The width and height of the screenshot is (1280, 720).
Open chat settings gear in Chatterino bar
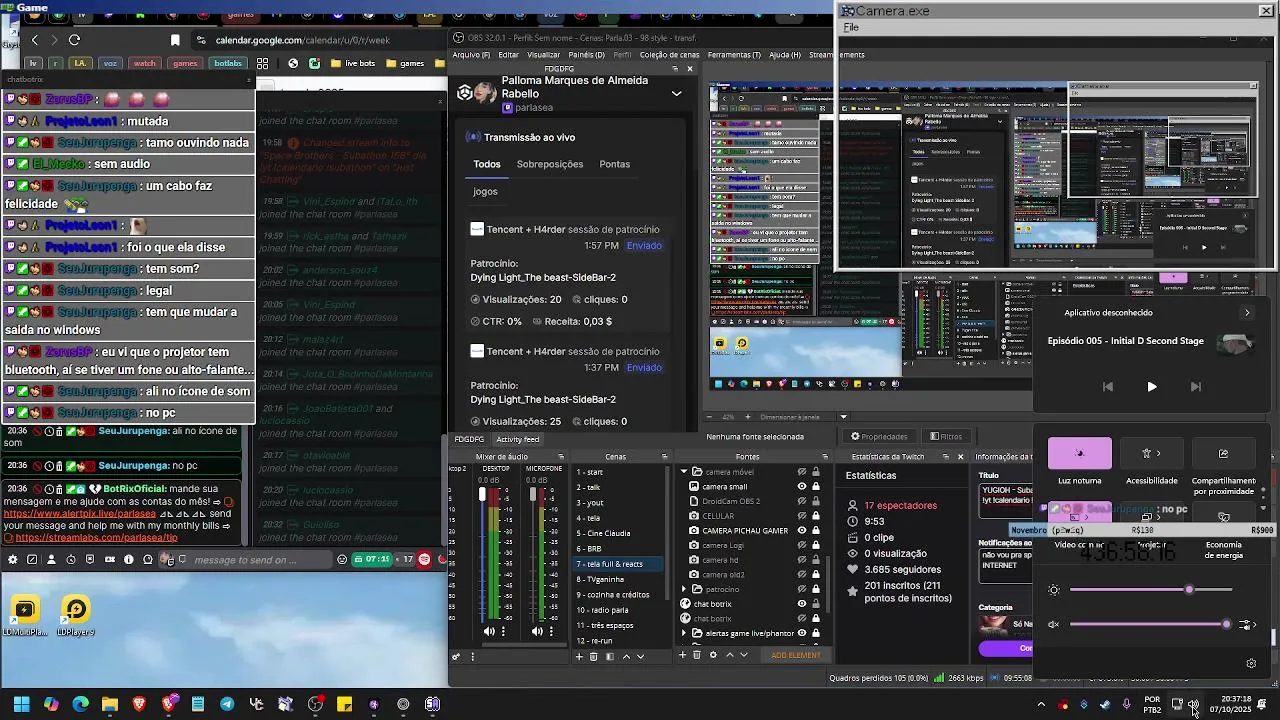pos(12,559)
